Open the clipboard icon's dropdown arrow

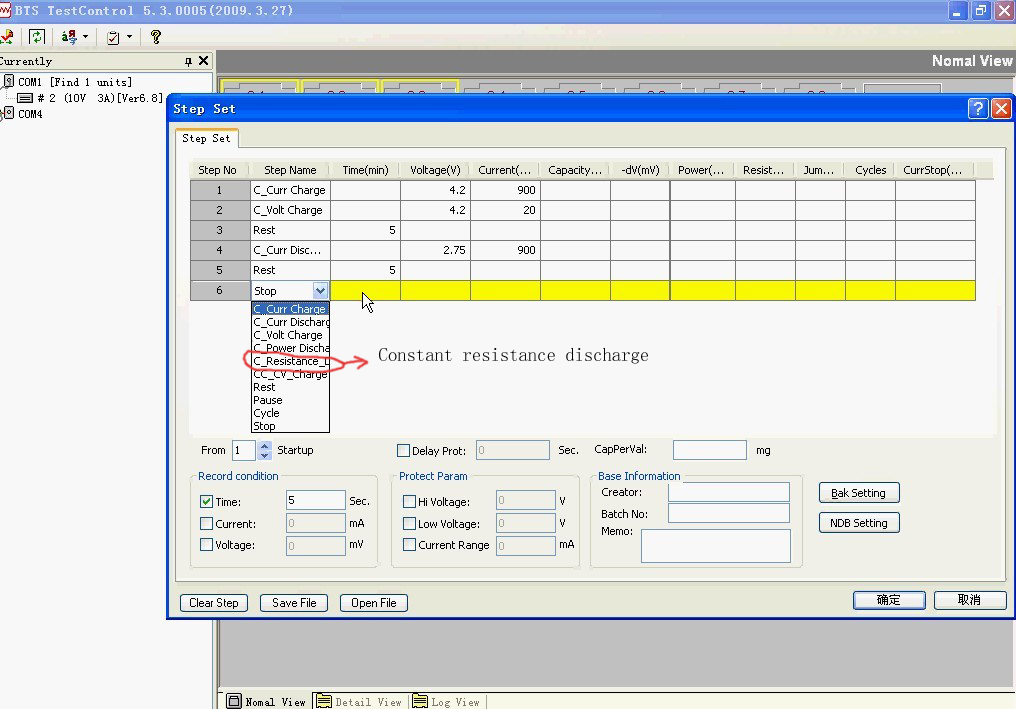(129, 36)
